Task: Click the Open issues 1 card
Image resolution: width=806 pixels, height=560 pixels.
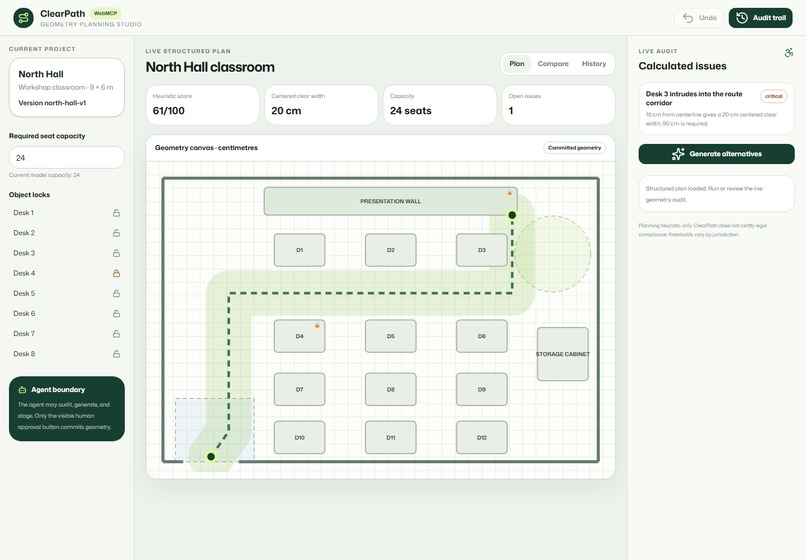Action: pos(558,105)
